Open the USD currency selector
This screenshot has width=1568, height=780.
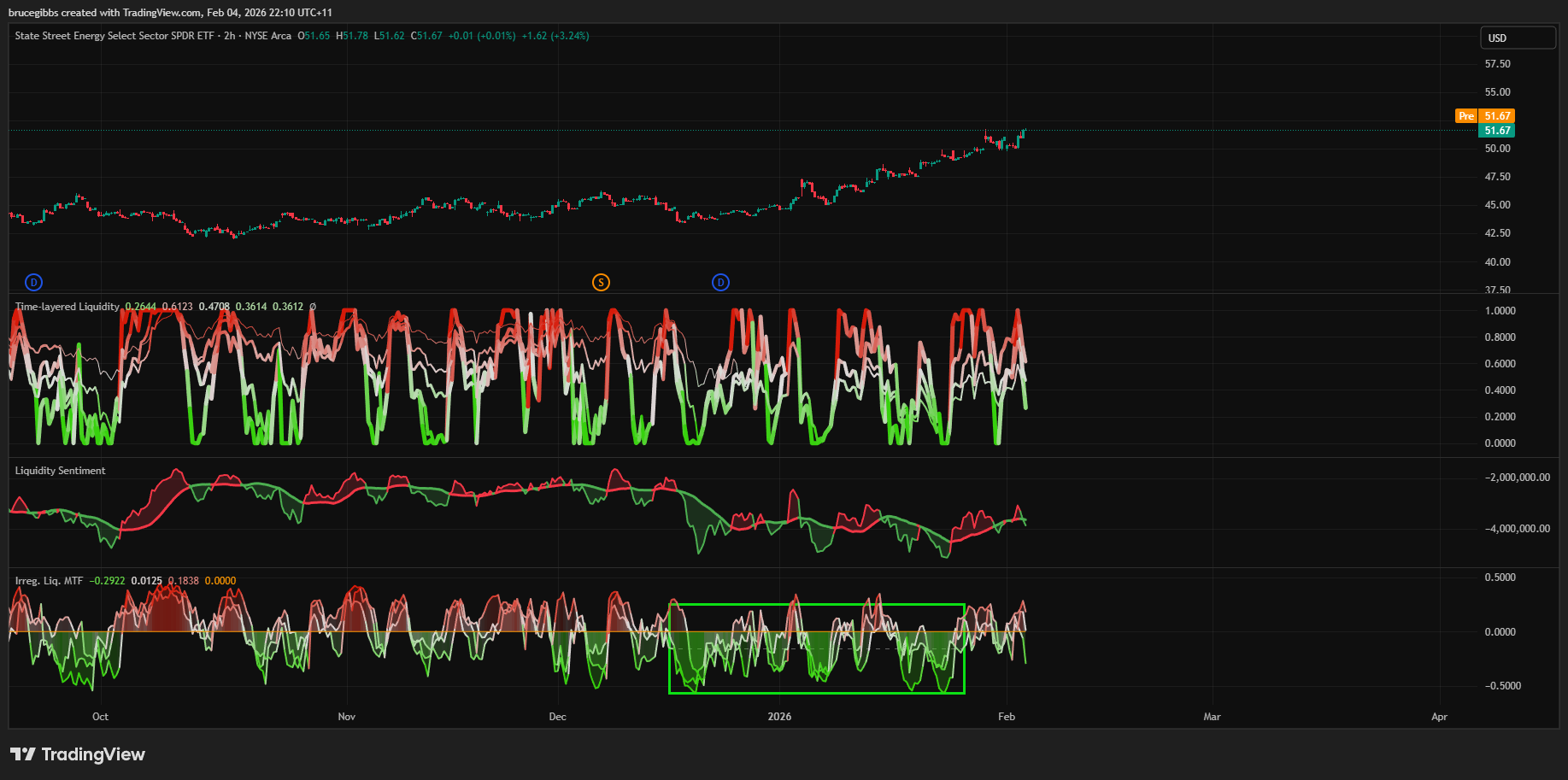(1518, 38)
